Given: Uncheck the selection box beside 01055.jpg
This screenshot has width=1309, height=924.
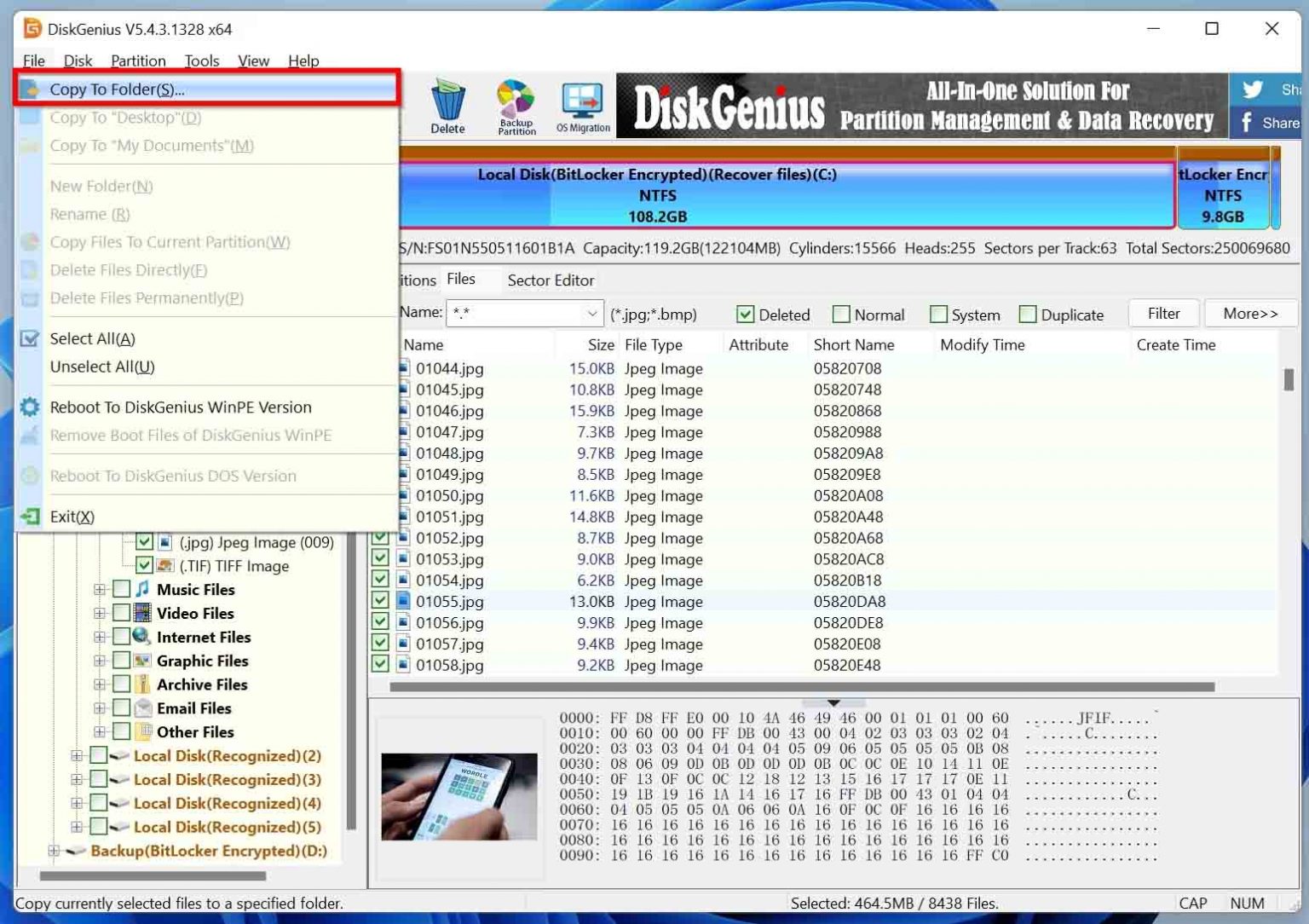Looking at the screenshot, I should click(x=379, y=600).
